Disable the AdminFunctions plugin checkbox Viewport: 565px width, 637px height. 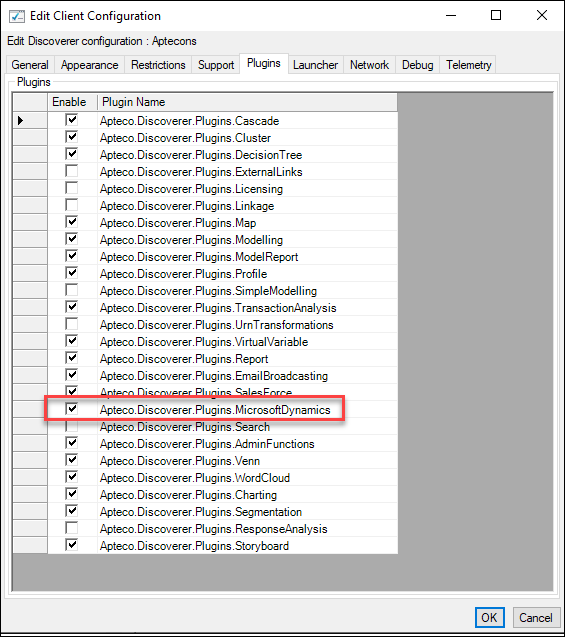coord(72,443)
